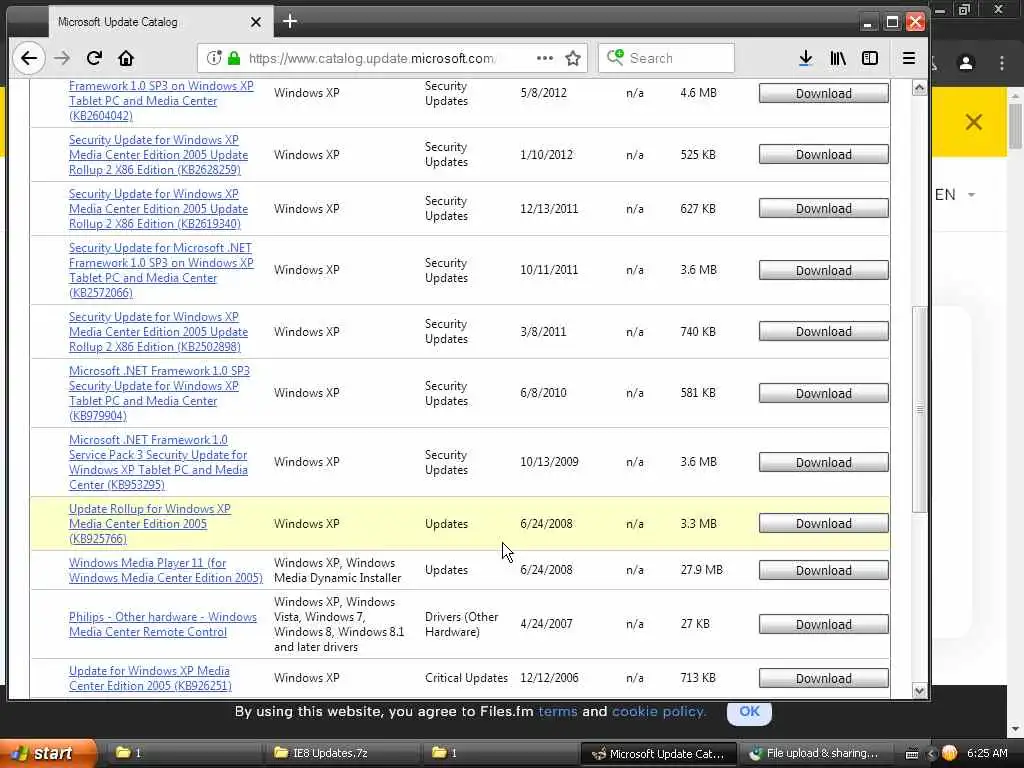Open the KB926251 update link
The height and width of the screenshot is (768, 1024).
coord(150,678)
